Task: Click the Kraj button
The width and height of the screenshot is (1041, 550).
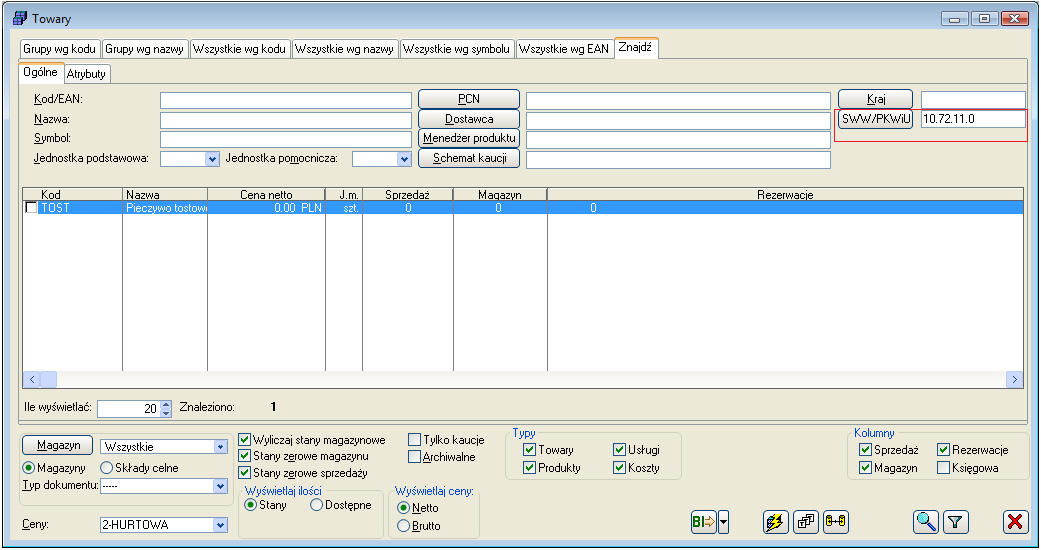Action: [876, 99]
